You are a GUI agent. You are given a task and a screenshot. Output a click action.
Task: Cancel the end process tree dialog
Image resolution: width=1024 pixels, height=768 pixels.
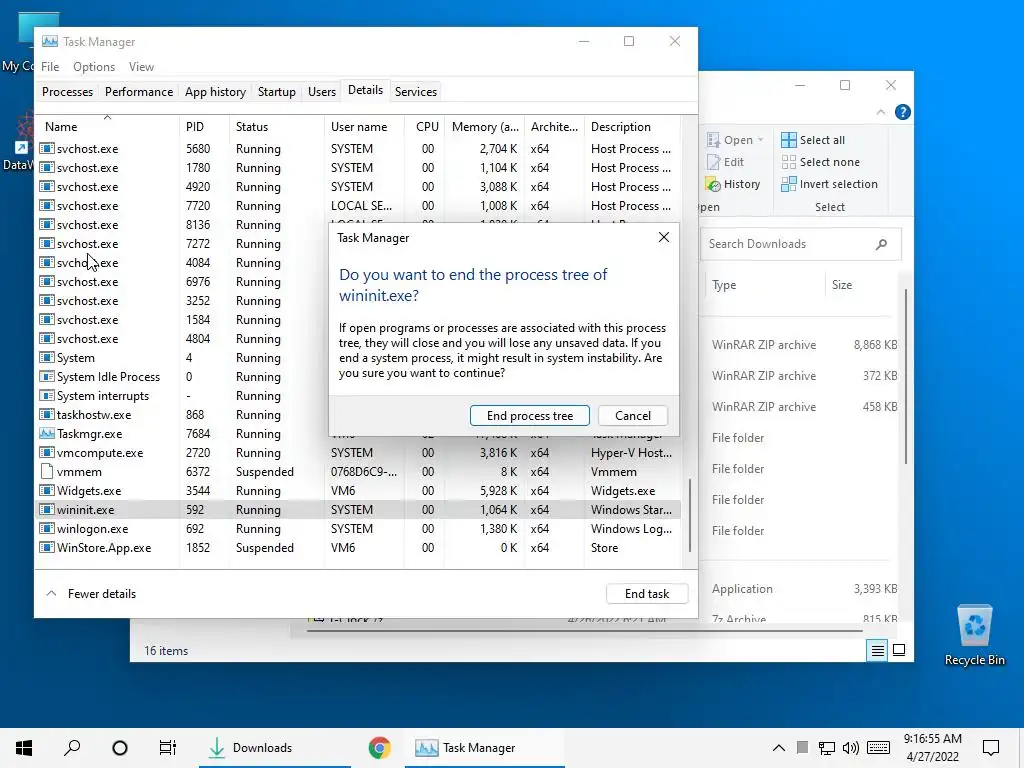tap(632, 415)
